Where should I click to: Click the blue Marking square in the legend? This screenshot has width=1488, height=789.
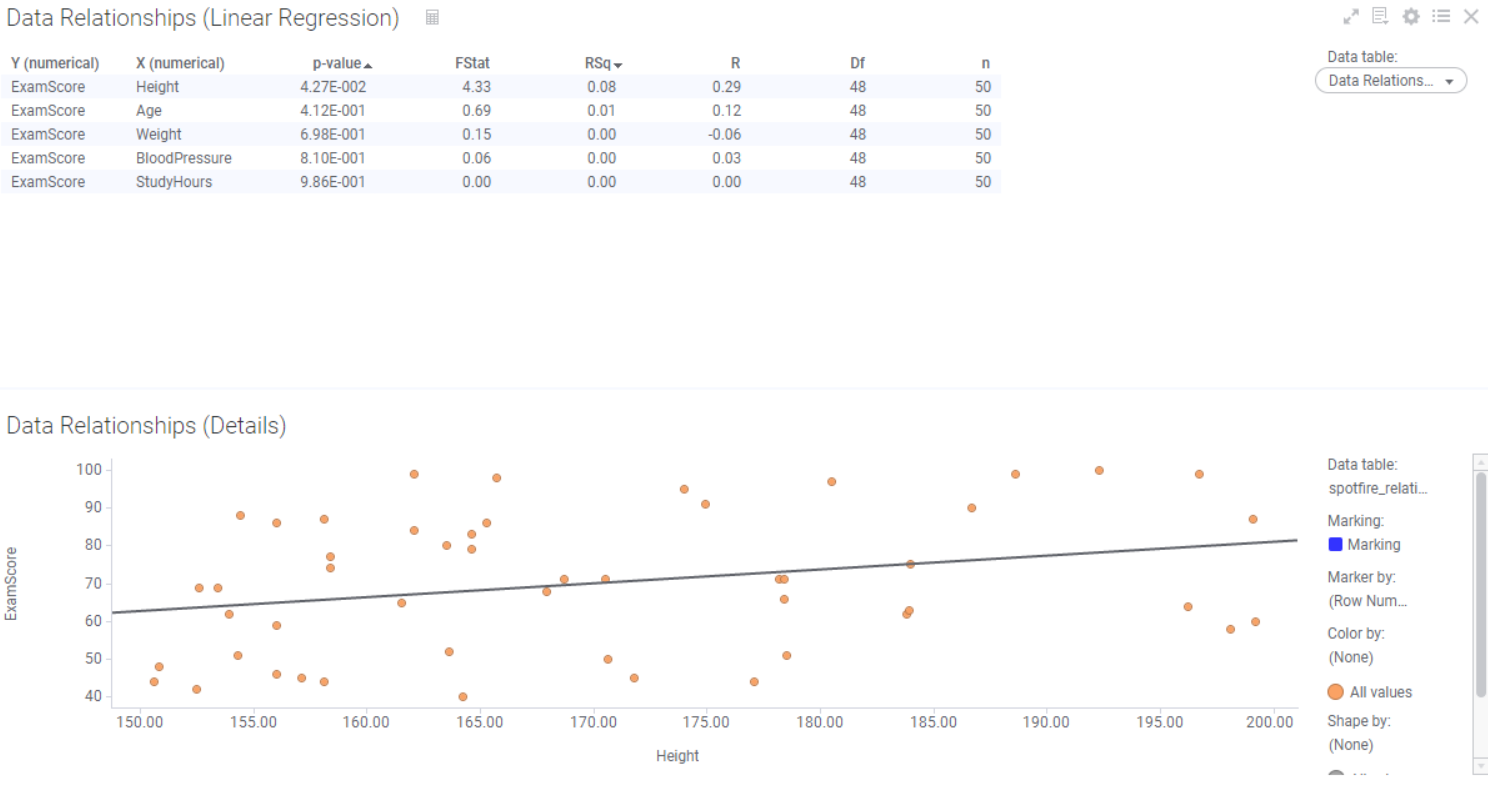pyautogui.click(x=1336, y=544)
